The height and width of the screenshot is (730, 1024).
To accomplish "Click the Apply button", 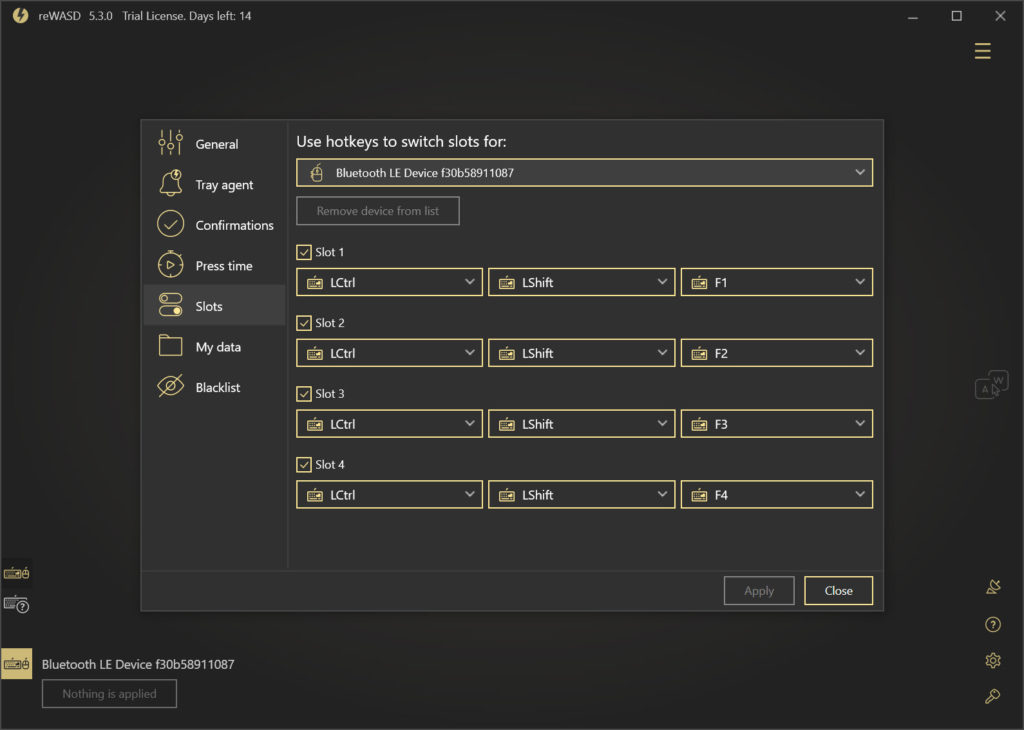I will 759,590.
